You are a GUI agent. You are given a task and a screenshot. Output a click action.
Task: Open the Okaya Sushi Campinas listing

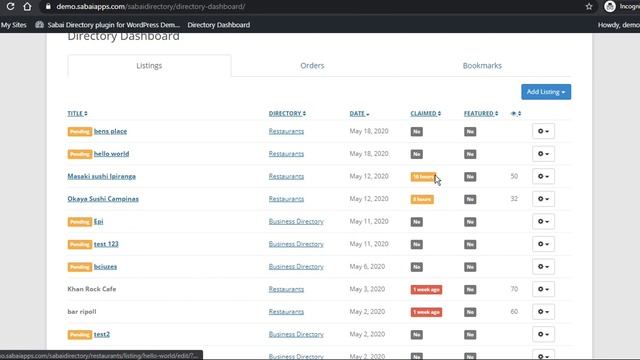103,199
